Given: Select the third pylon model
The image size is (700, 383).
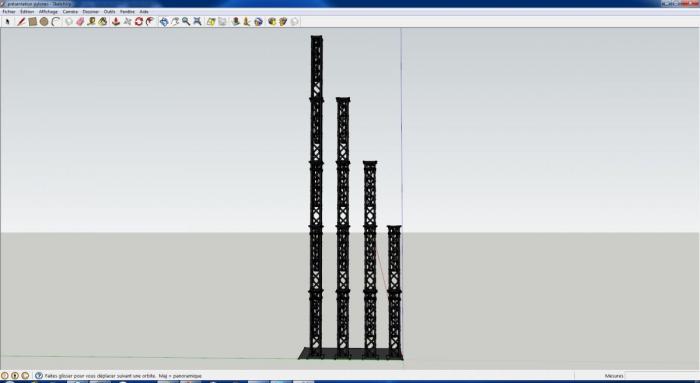Looking at the screenshot, I should [370, 260].
